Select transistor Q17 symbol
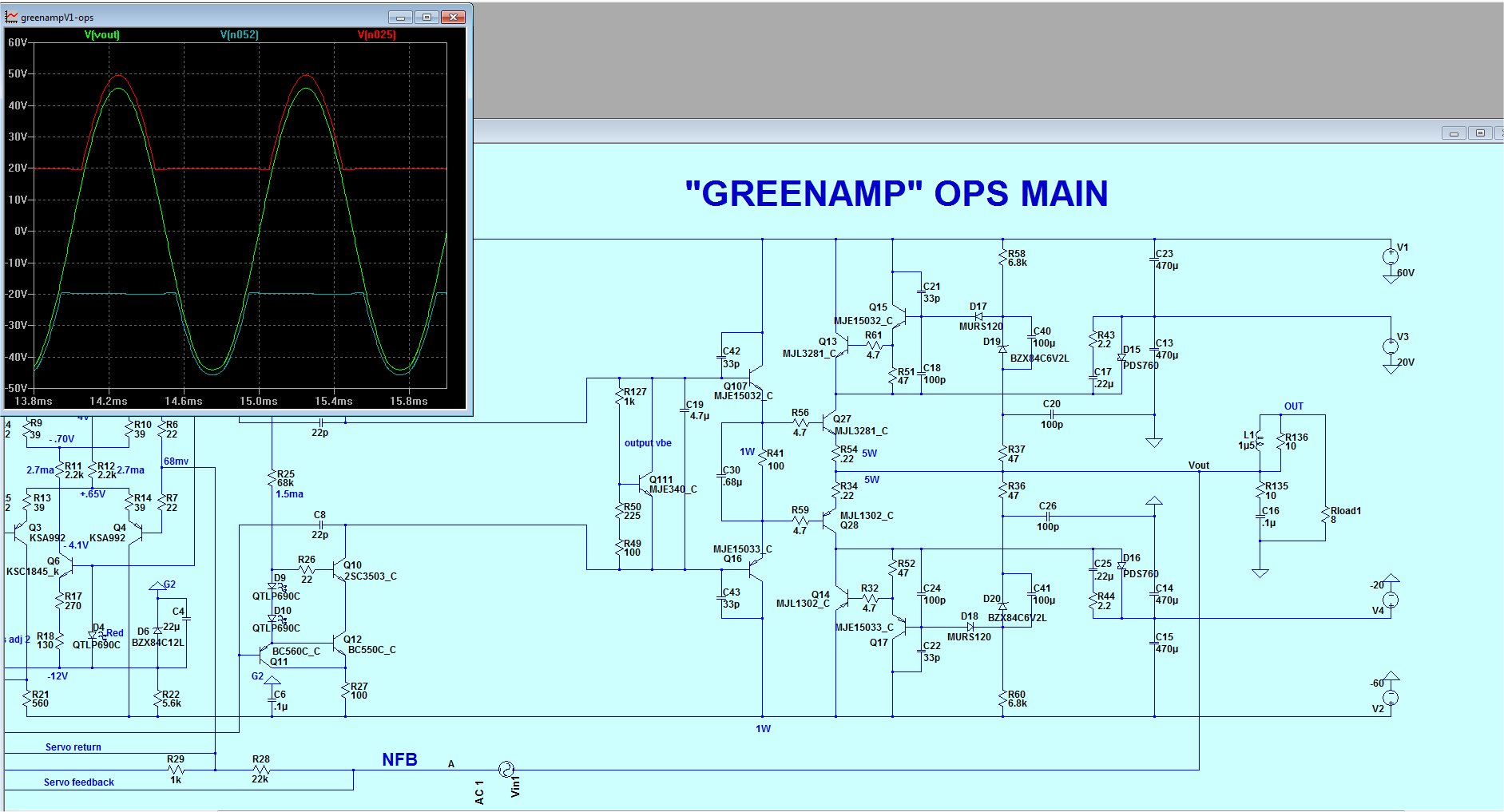The height and width of the screenshot is (812, 1504). [x=899, y=627]
